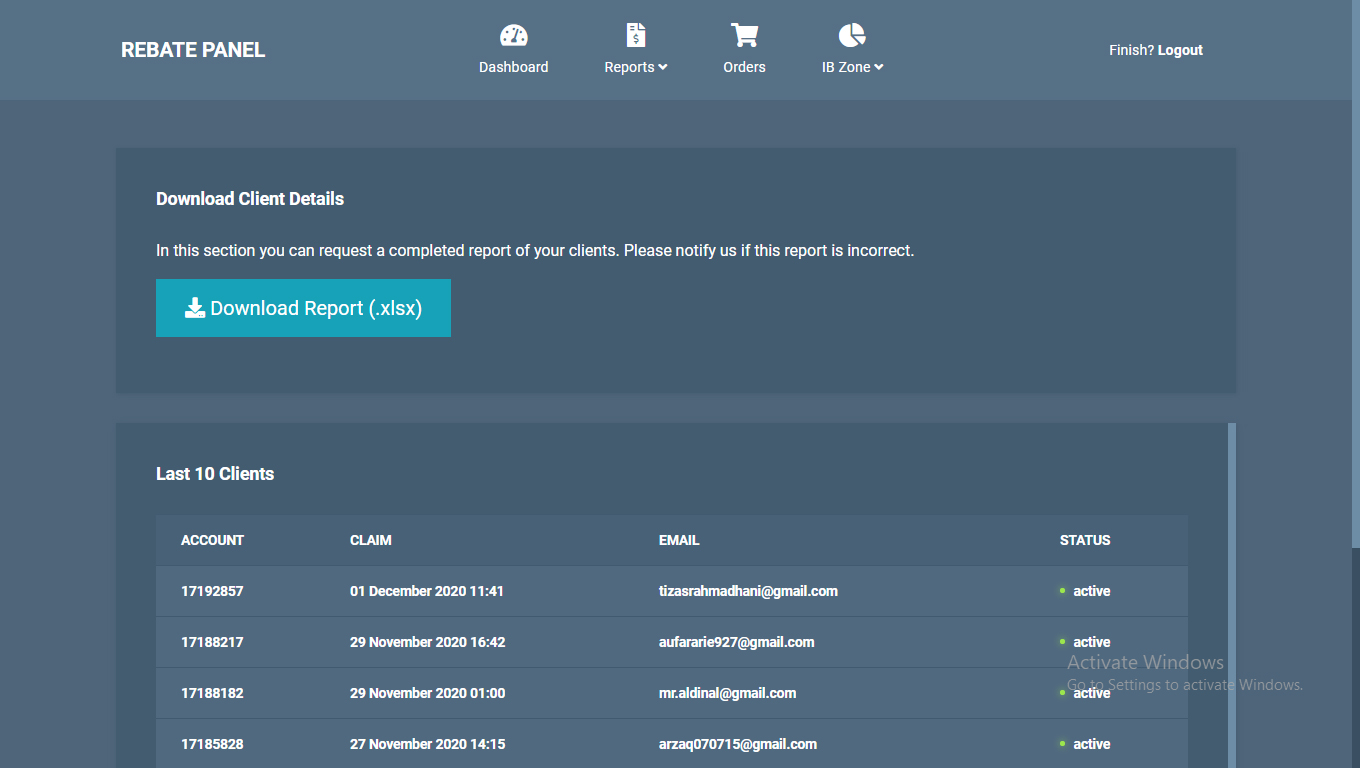
Task: Click green status dot for account 17185828
Action: tap(1062, 744)
